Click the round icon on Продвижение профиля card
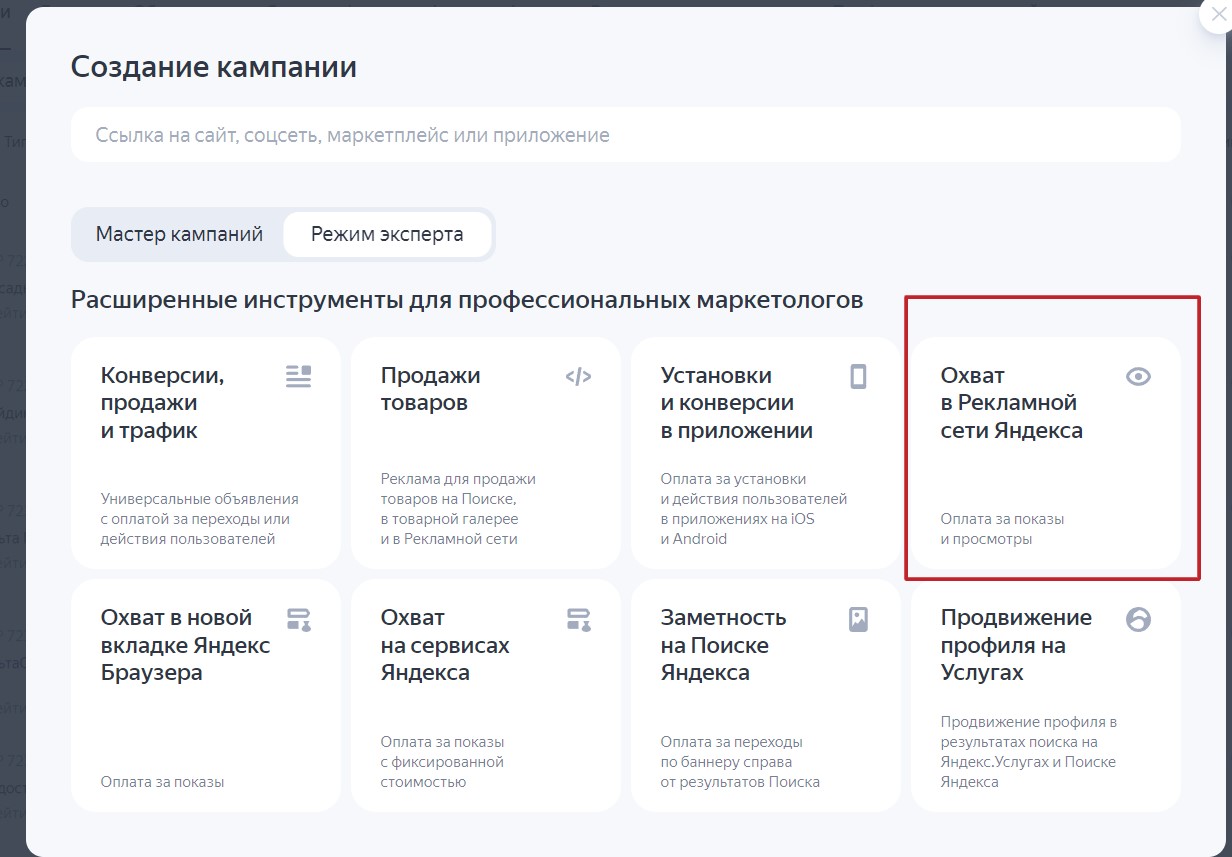This screenshot has width=1232, height=857. point(1138,619)
